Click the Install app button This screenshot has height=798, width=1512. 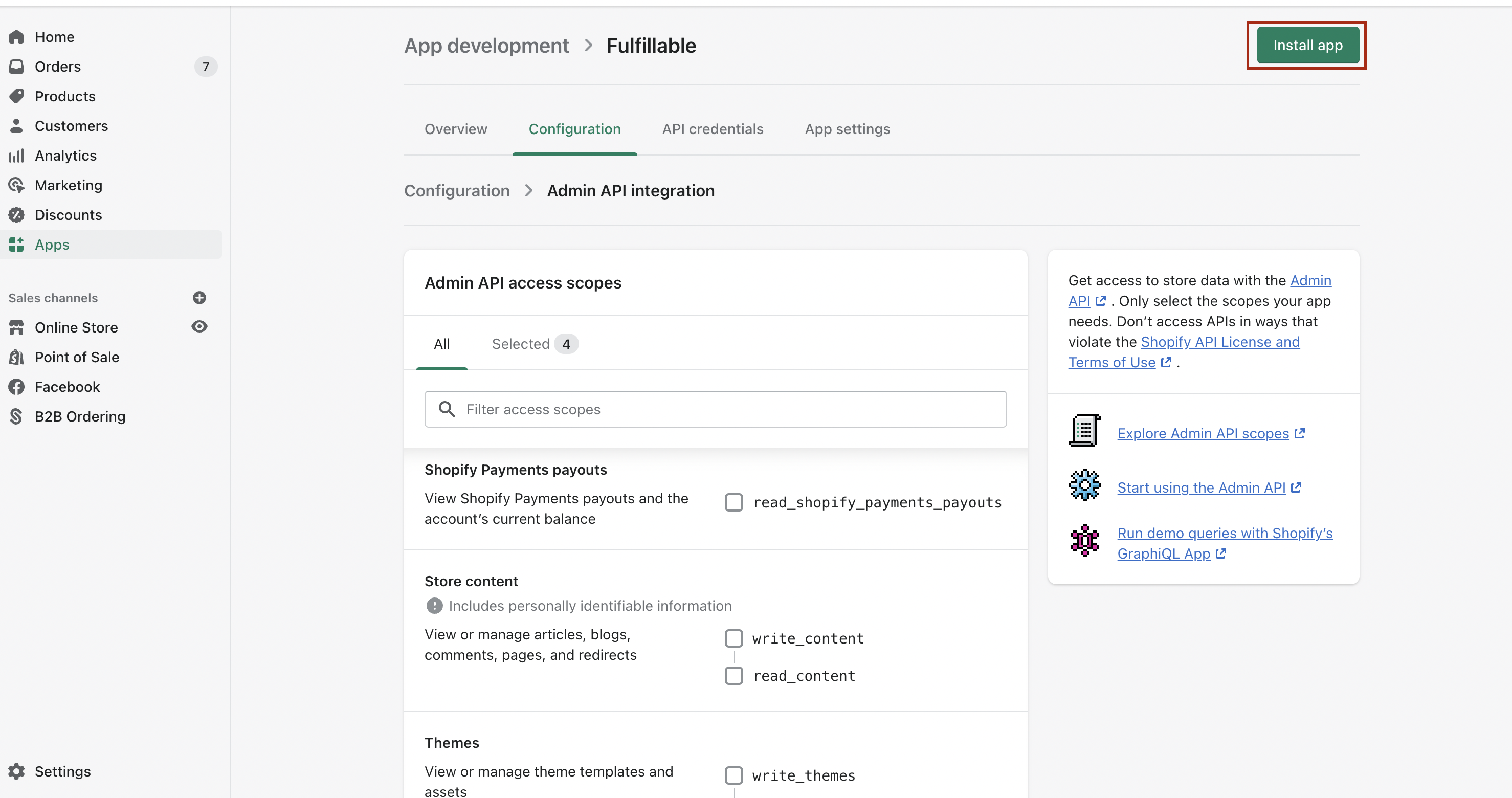[1308, 45]
